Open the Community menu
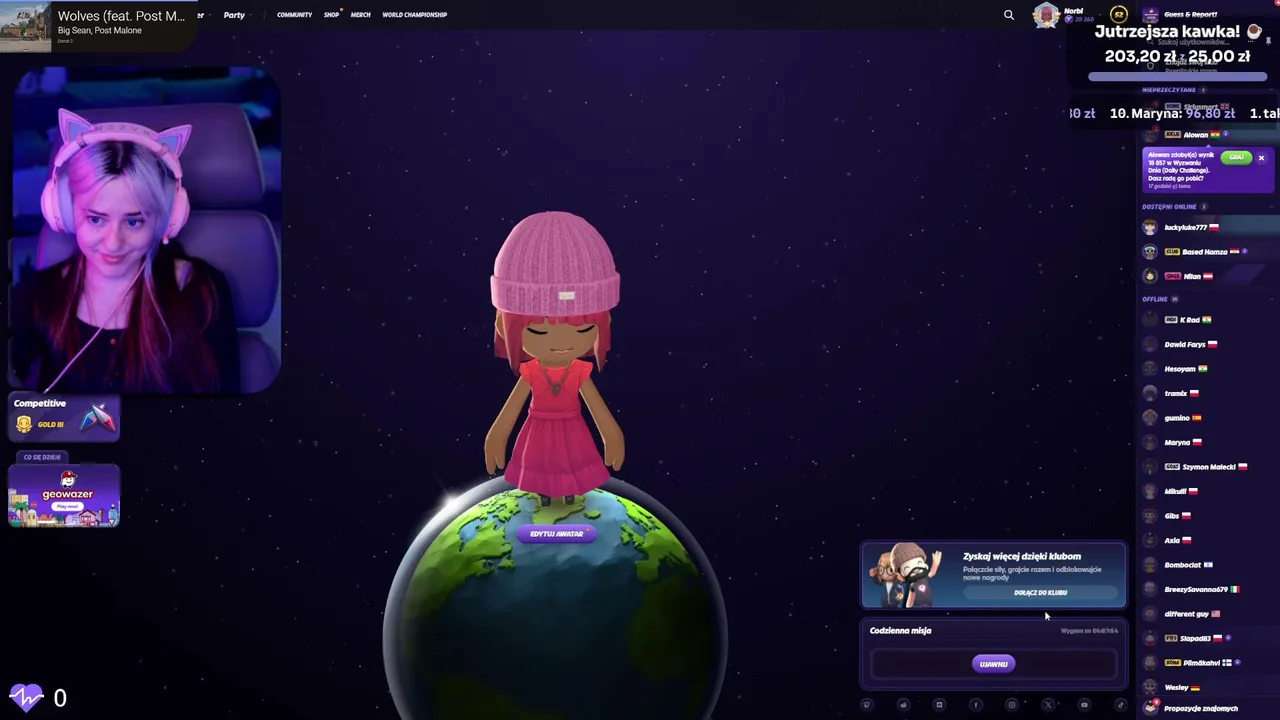 pyautogui.click(x=294, y=15)
